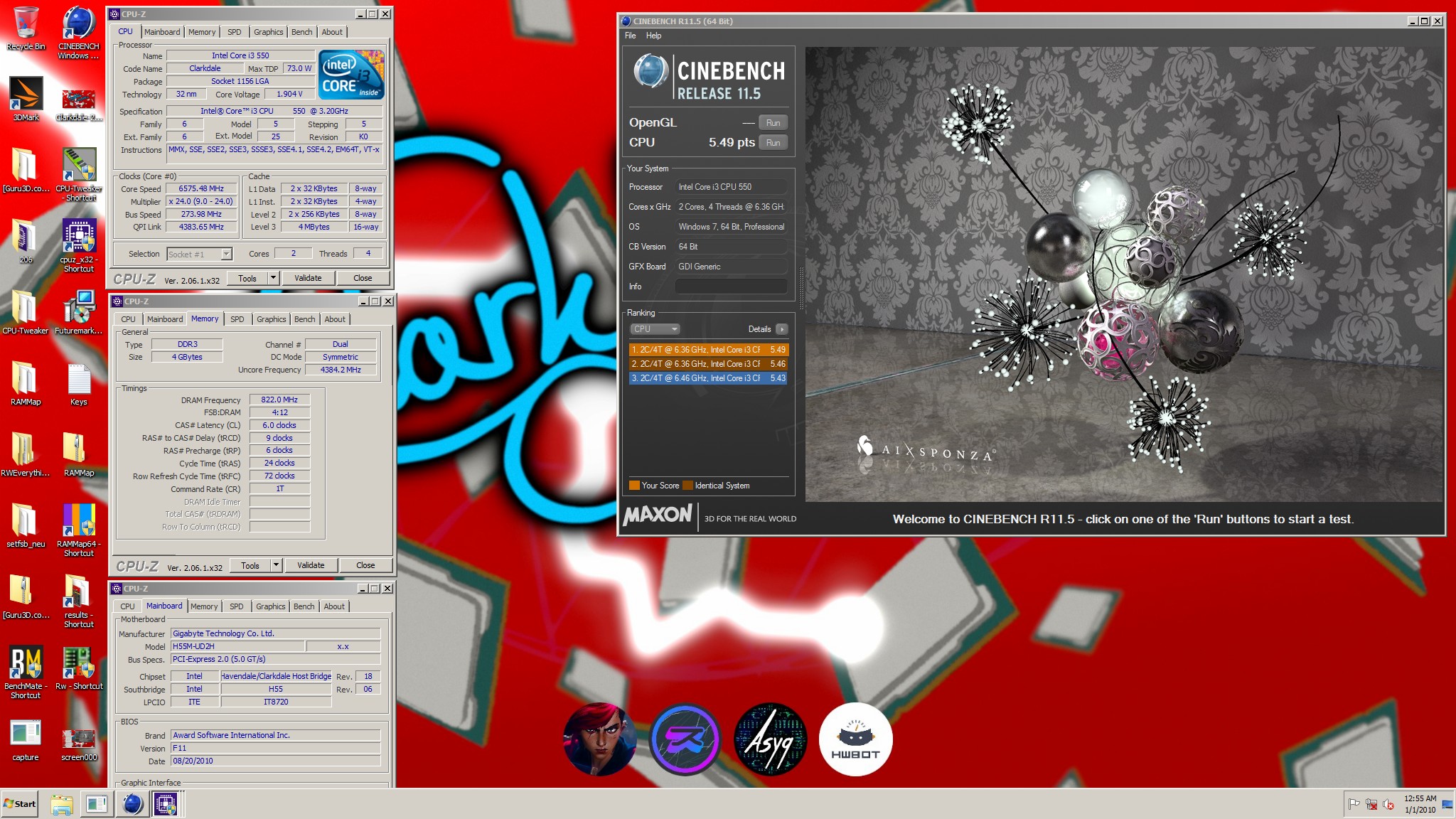Image resolution: width=1456 pixels, height=819 pixels.
Task: Open the folder named 206
Action: [x=26, y=241]
